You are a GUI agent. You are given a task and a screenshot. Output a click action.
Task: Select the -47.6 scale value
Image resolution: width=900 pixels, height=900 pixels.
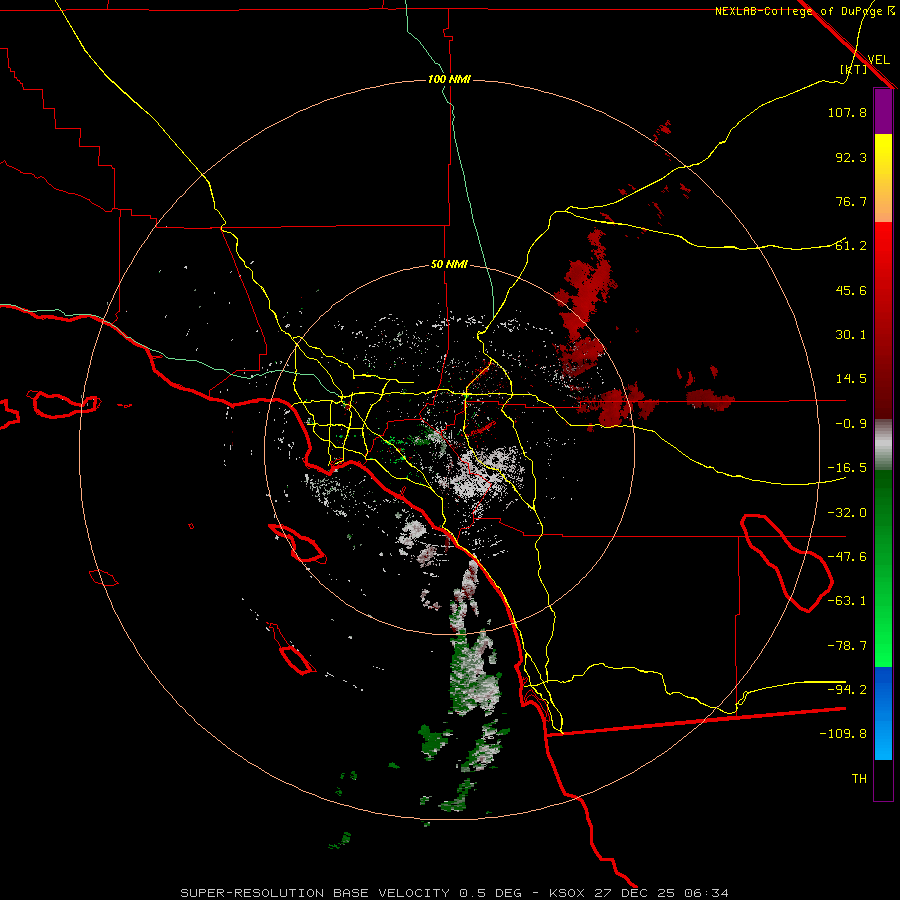(847, 557)
